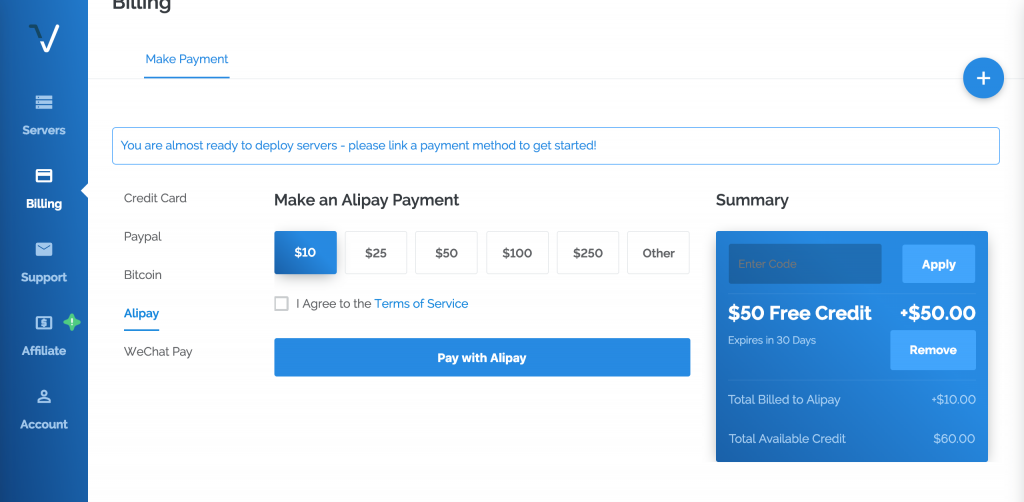Click the Vultr logo icon
The width and height of the screenshot is (1024, 502).
pyautogui.click(x=44, y=39)
